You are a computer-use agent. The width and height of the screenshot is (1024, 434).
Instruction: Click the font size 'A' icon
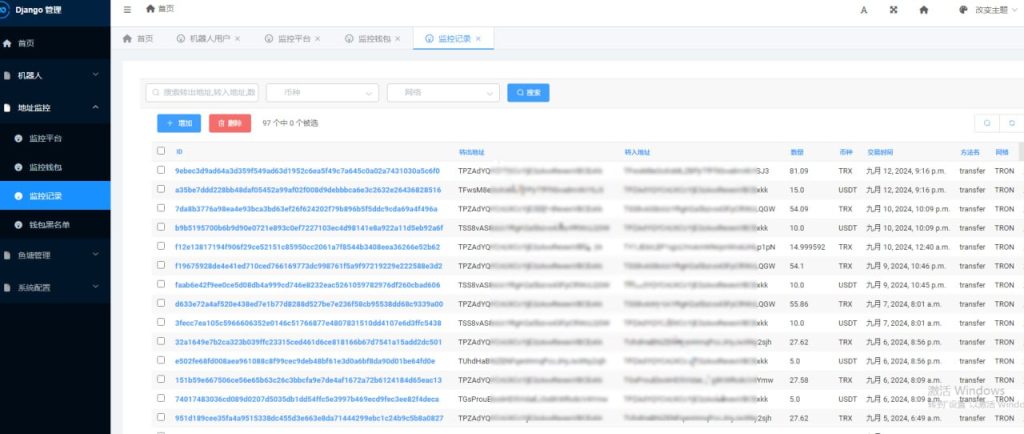click(864, 9)
